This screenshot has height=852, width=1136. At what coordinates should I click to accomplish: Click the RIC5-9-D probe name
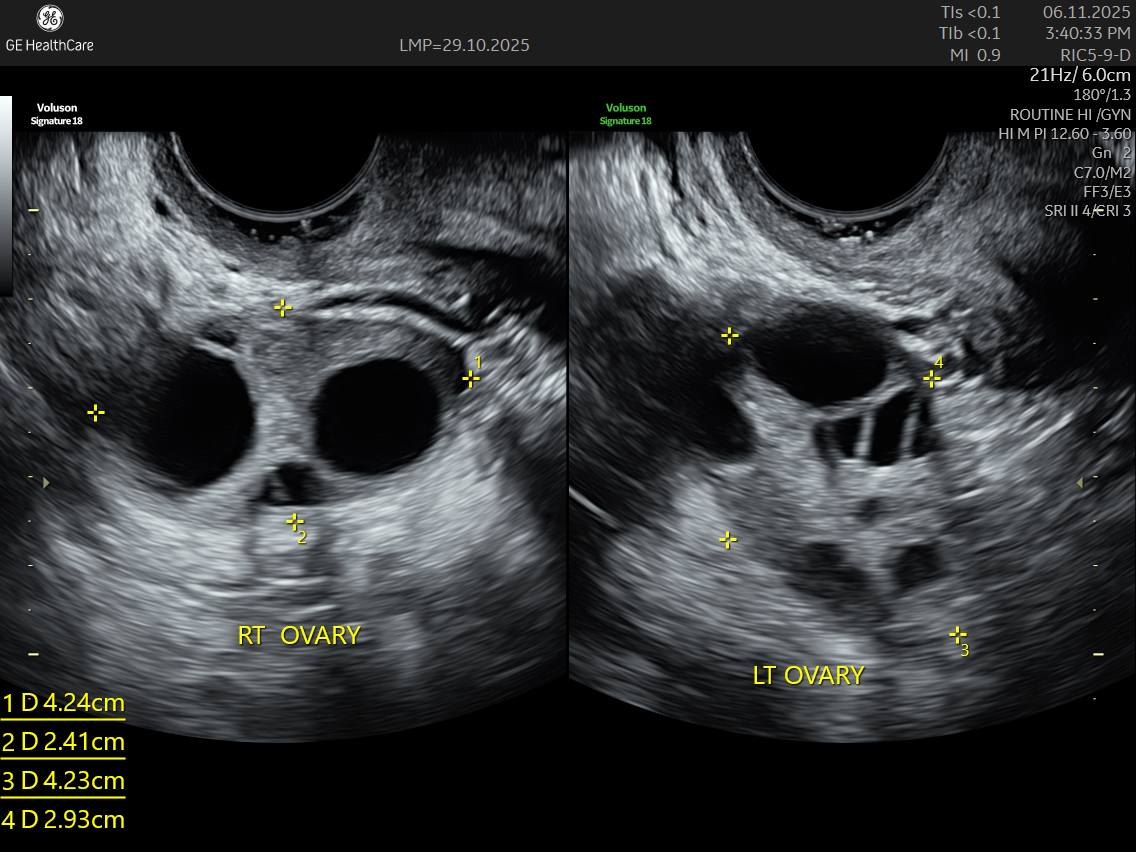[1095, 55]
